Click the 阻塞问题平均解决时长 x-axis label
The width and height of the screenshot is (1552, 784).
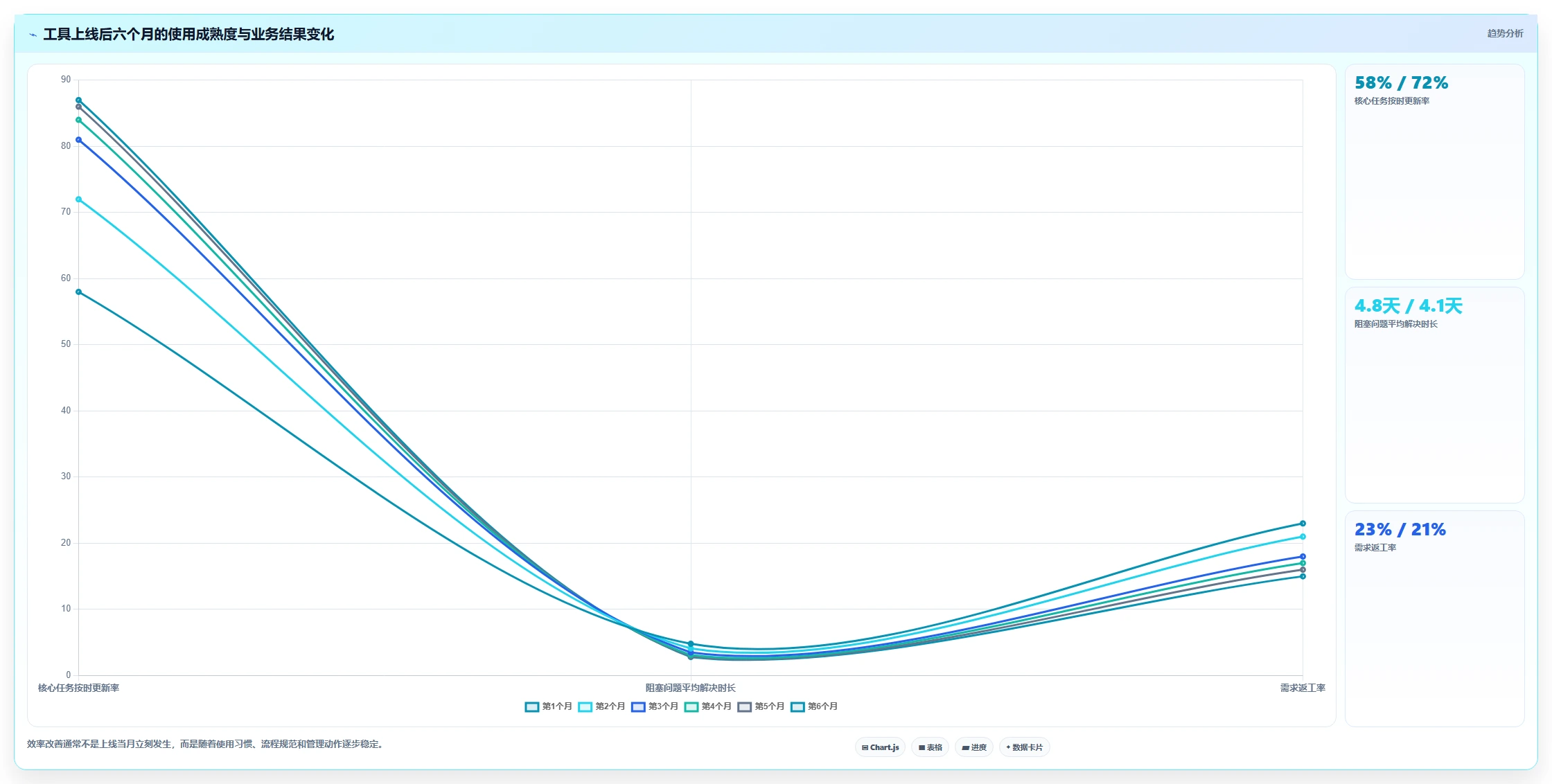pyautogui.click(x=691, y=688)
